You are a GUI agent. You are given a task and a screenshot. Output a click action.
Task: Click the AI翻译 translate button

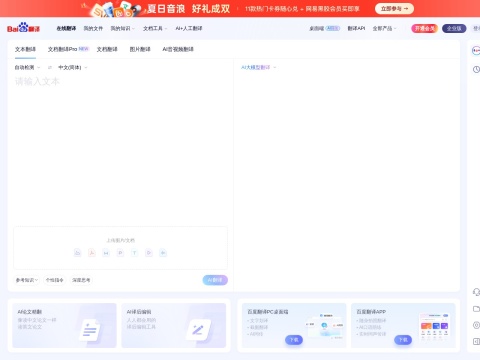point(215,280)
